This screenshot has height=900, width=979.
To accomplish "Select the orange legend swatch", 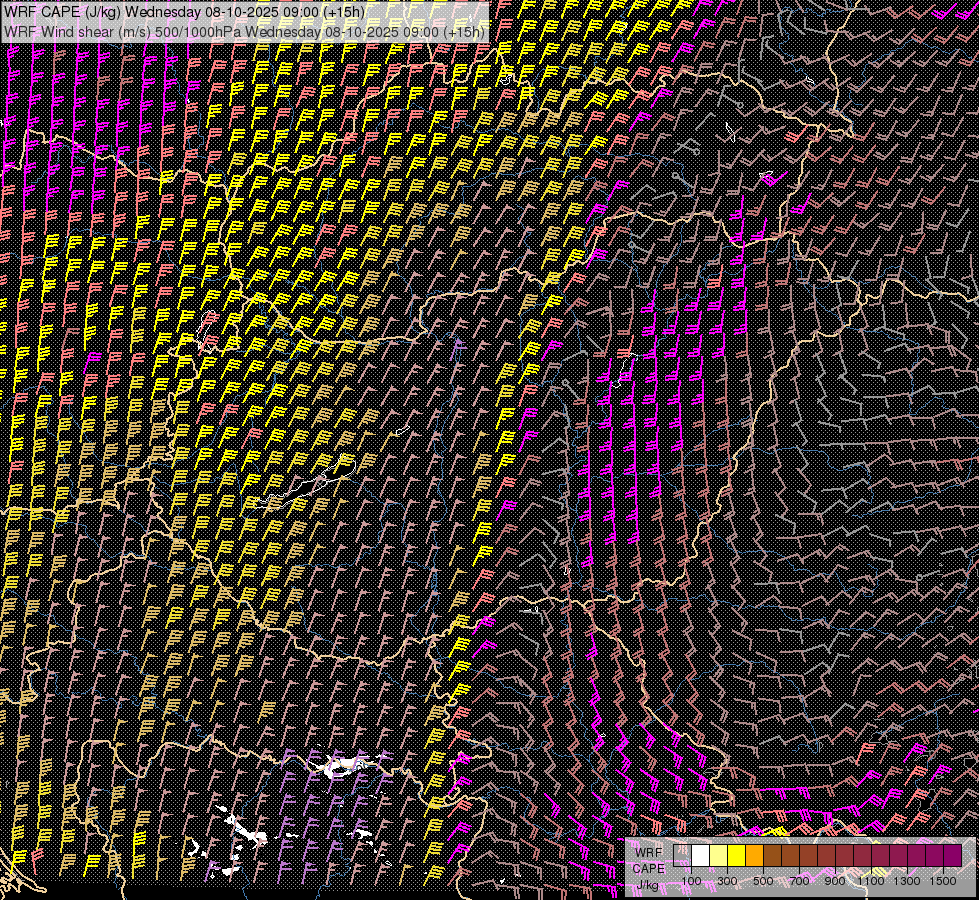I will pyautogui.click(x=754, y=855).
